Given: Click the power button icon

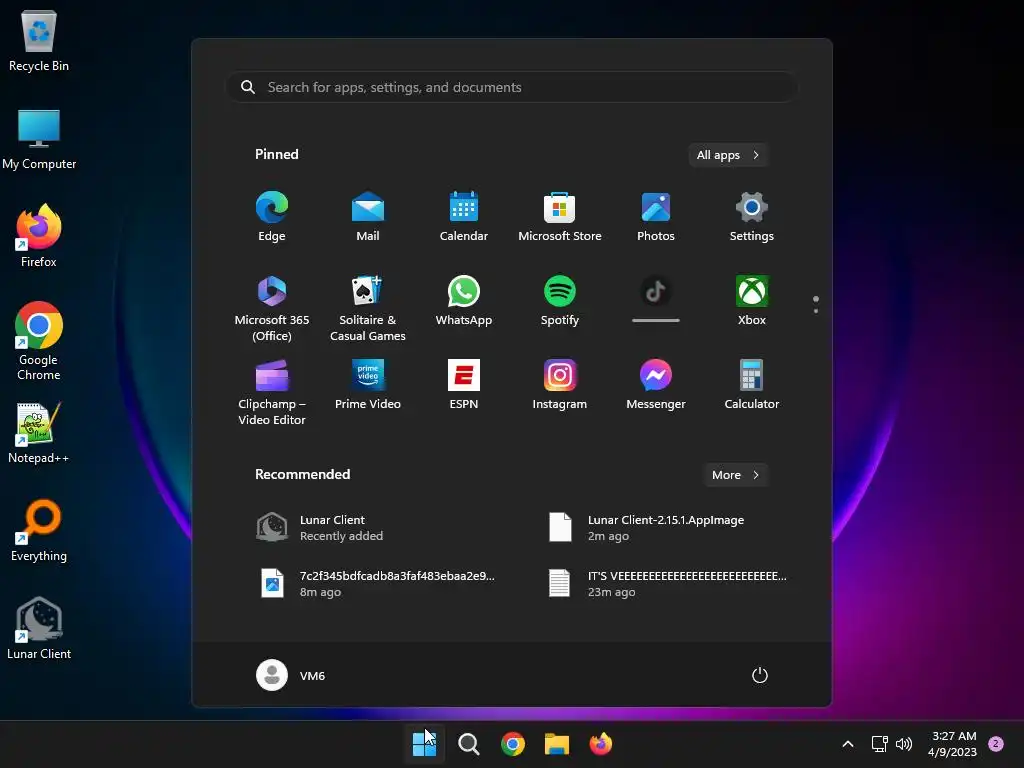Looking at the screenshot, I should tap(760, 675).
